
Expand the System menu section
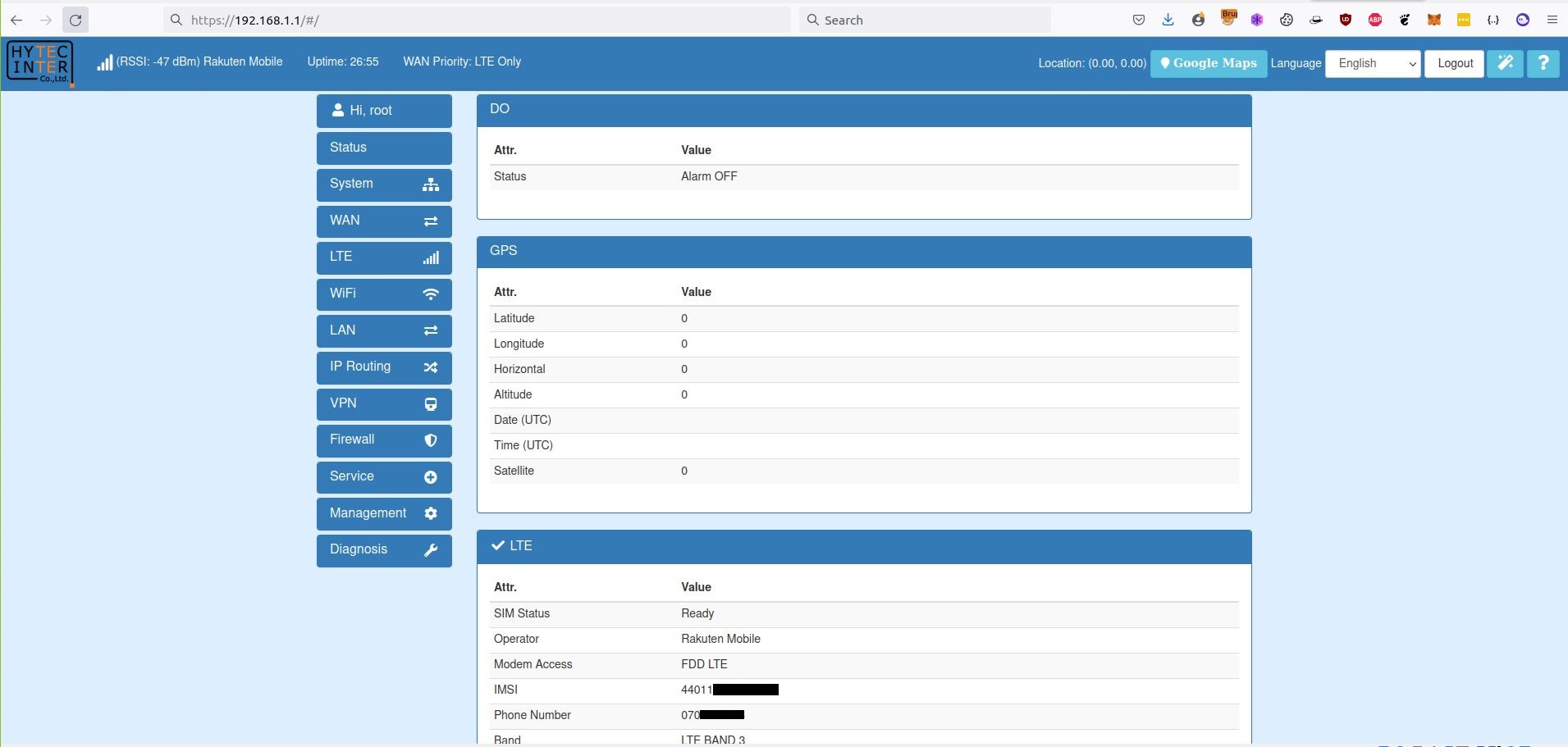[x=384, y=184]
